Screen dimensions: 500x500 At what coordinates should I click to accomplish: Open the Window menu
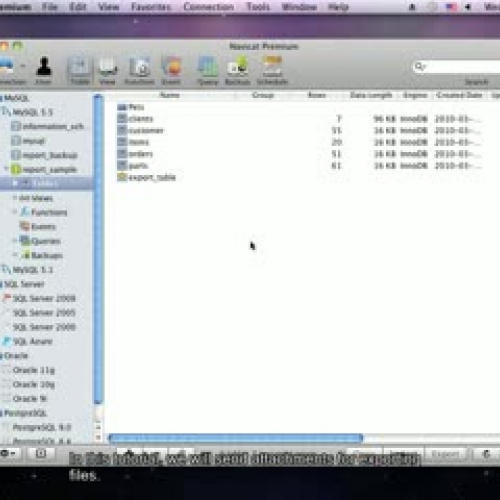click(x=299, y=7)
